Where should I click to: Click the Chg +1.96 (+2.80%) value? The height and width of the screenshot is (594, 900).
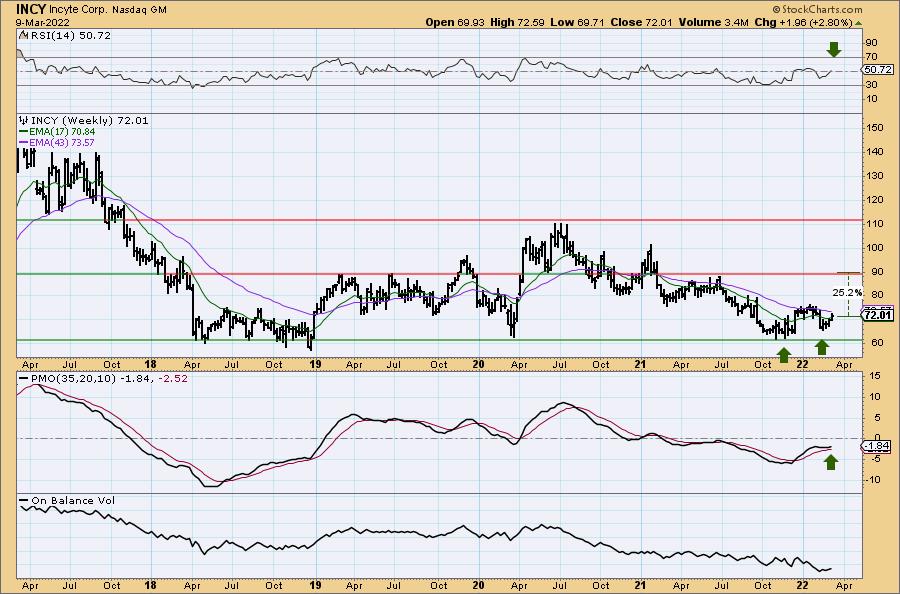pos(804,22)
